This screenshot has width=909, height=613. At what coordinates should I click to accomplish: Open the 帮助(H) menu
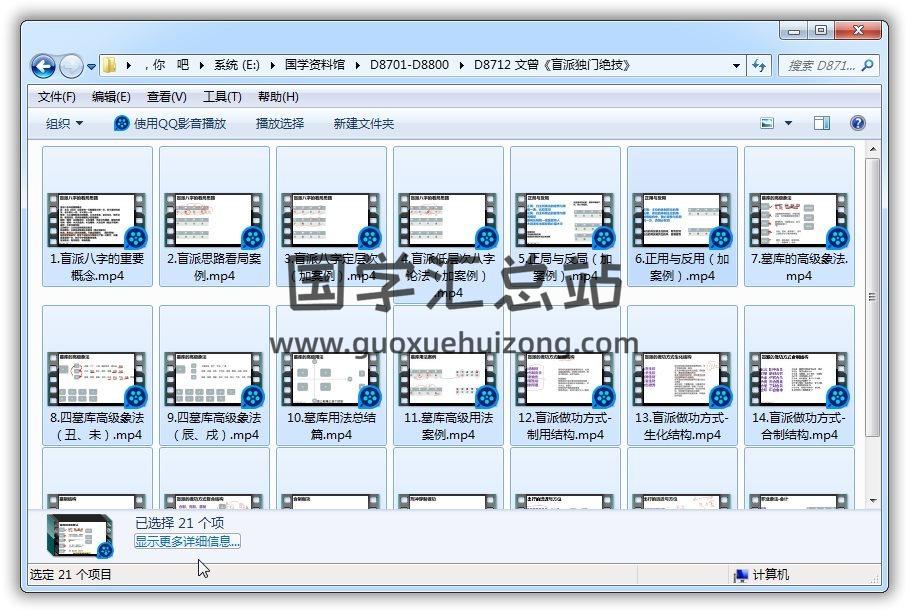pos(278,97)
